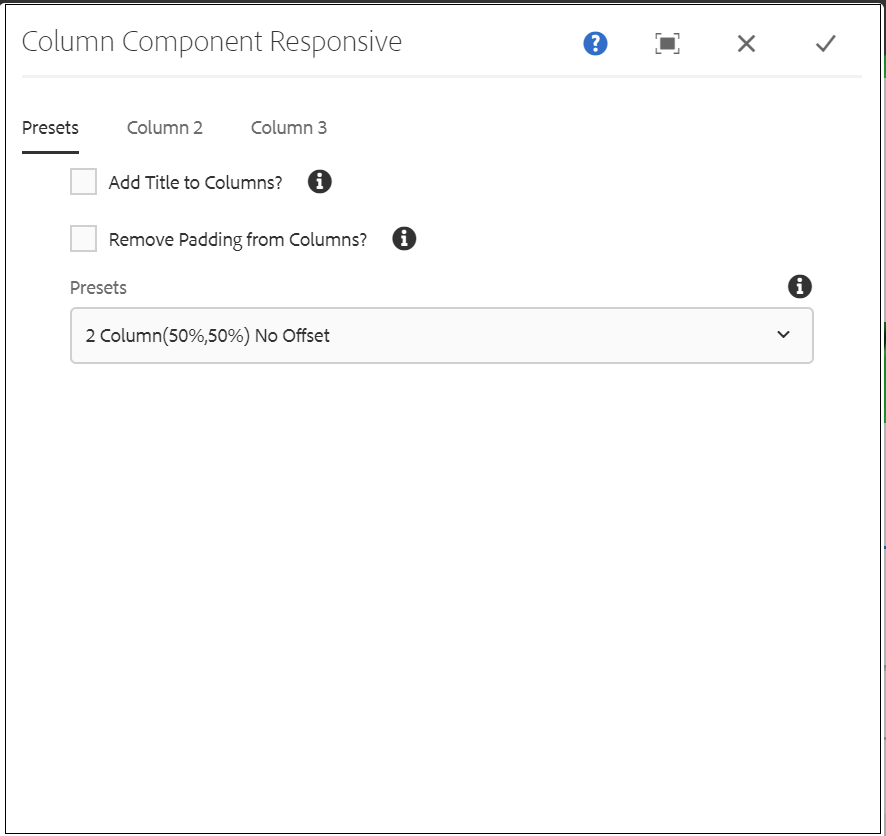This screenshot has width=886, height=836.
Task: Show info for the Presets field
Action: [x=799, y=287]
